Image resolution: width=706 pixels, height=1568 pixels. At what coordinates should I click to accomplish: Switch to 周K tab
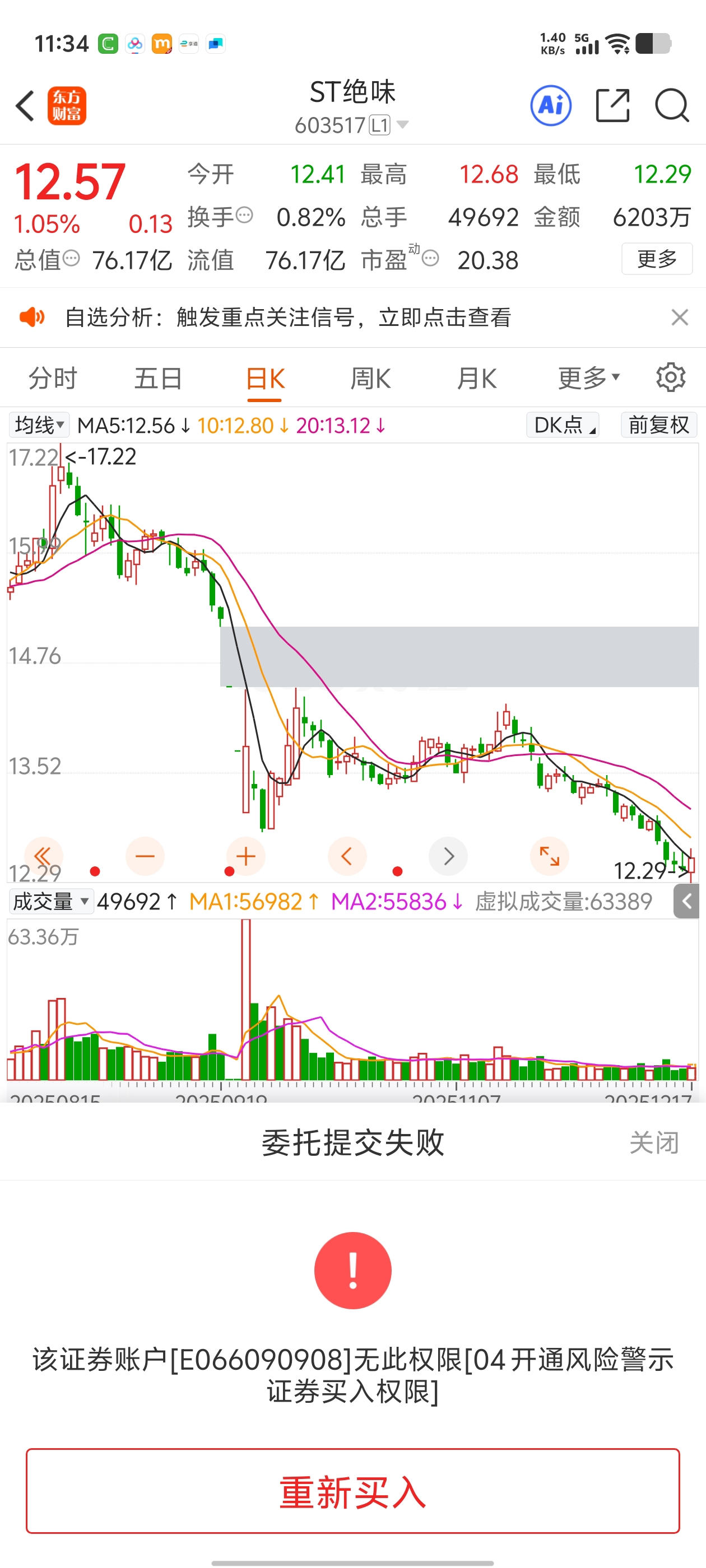click(x=370, y=378)
